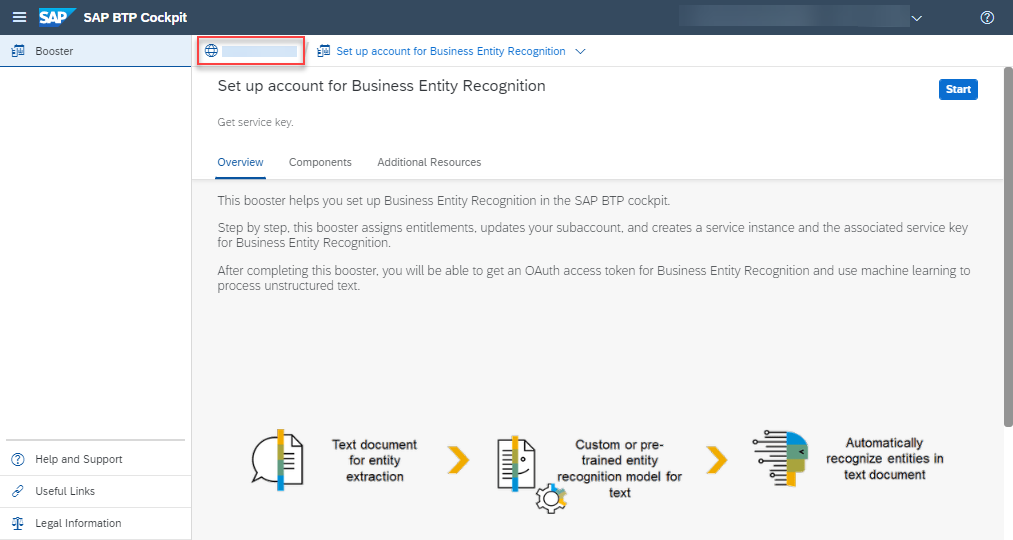Expand the breadcrumb chevron dropdown
The image size is (1013, 540).
tap(580, 51)
